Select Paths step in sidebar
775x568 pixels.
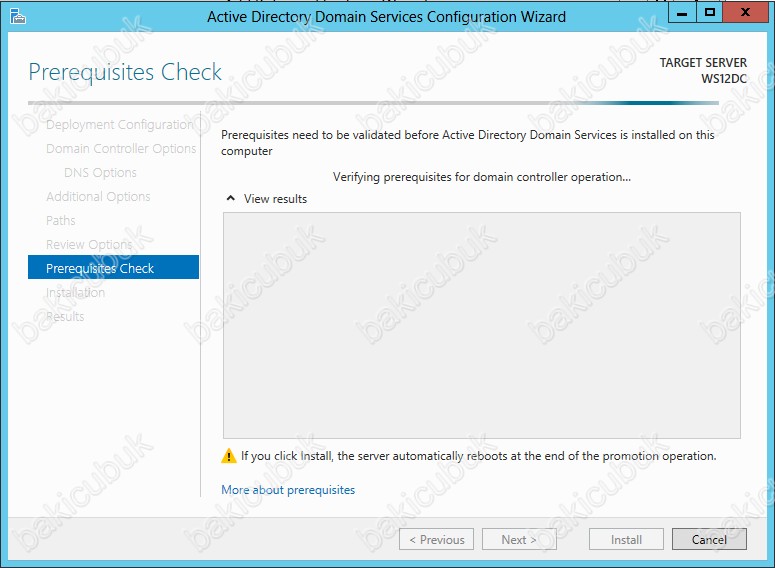(61, 220)
